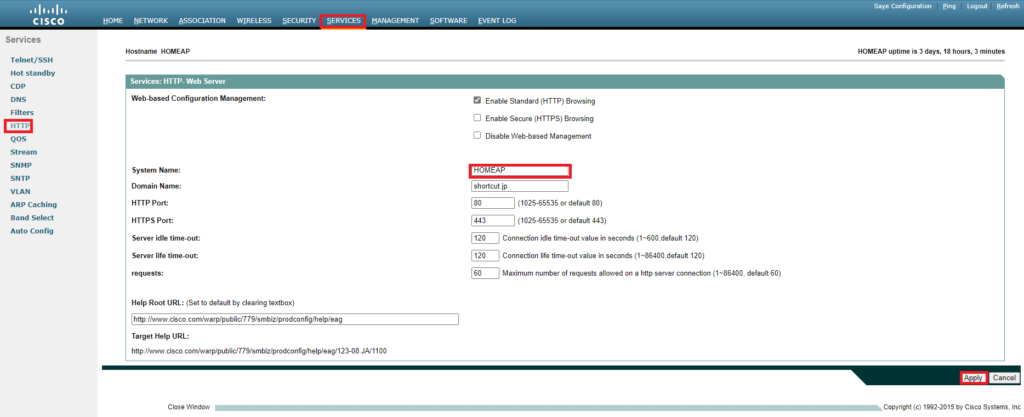Click the Domain Name field
This screenshot has width=1024, height=417.
(x=520, y=187)
